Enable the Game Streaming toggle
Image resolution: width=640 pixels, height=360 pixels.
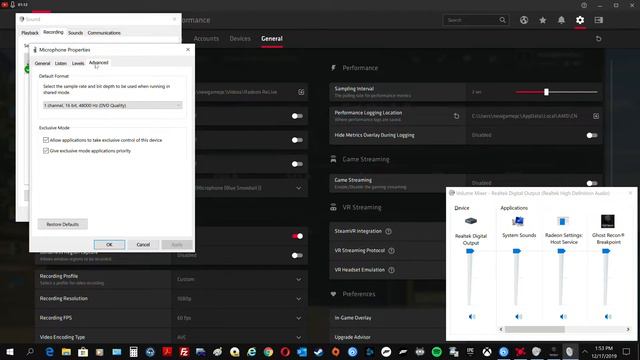tap(592, 183)
